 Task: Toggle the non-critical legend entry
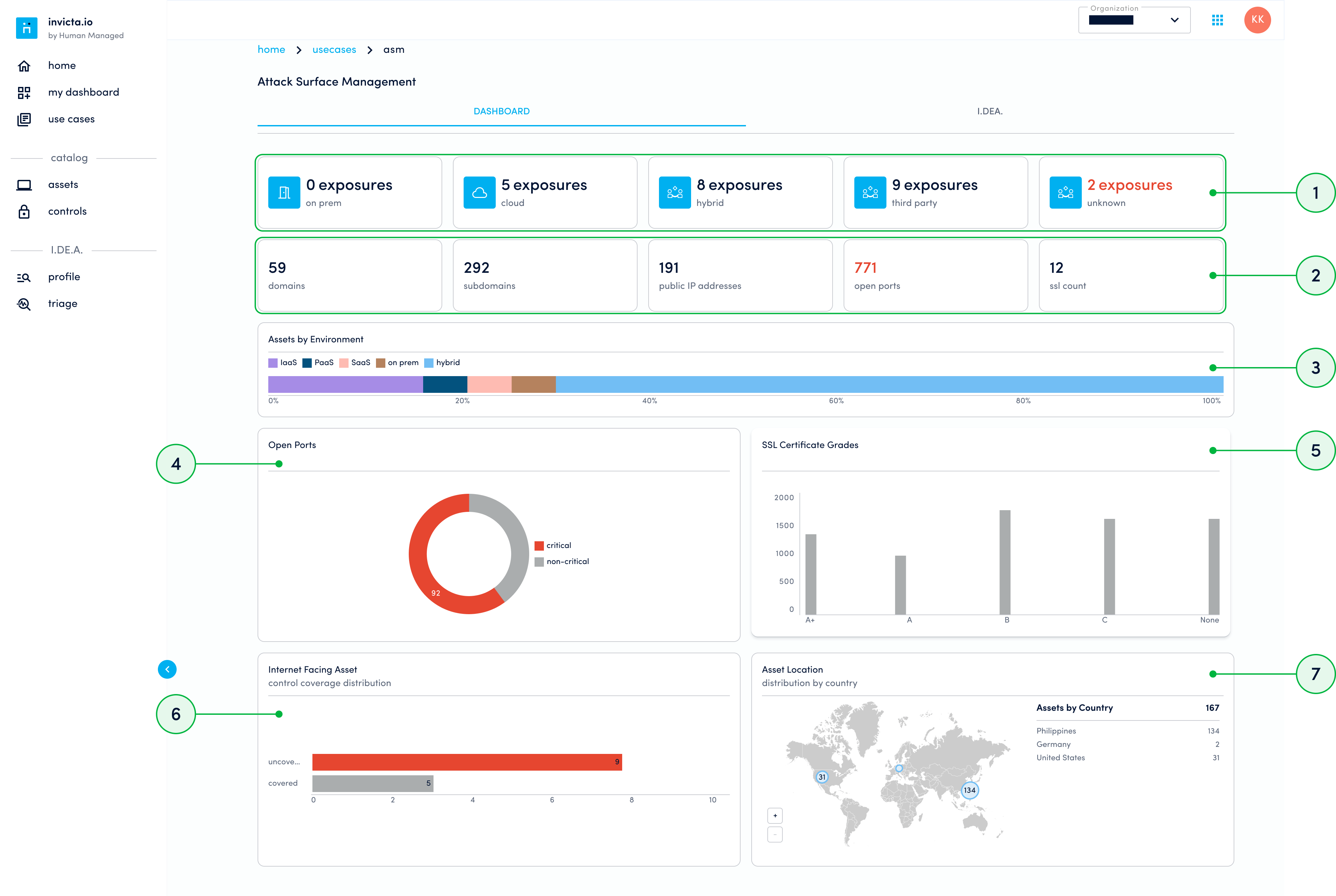pos(561,562)
